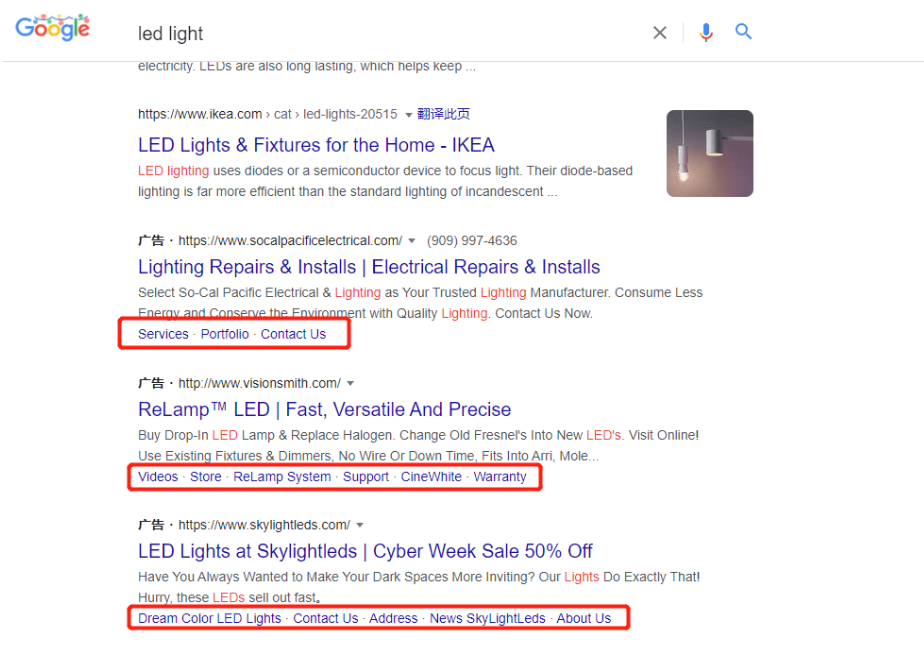Image resolution: width=924 pixels, height=664 pixels.
Task: Visit the Services sitelink under the electrical ad
Action: click(163, 333)
